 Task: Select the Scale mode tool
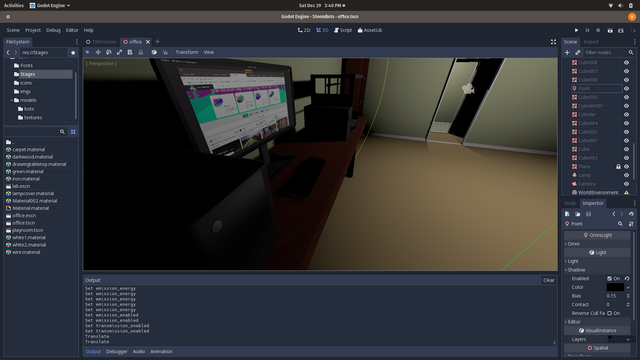[x=119, y=52]
